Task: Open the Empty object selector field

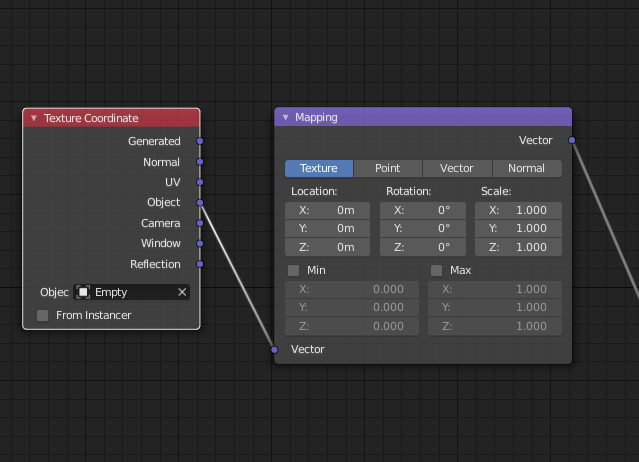Action: (x=132, y=292)
